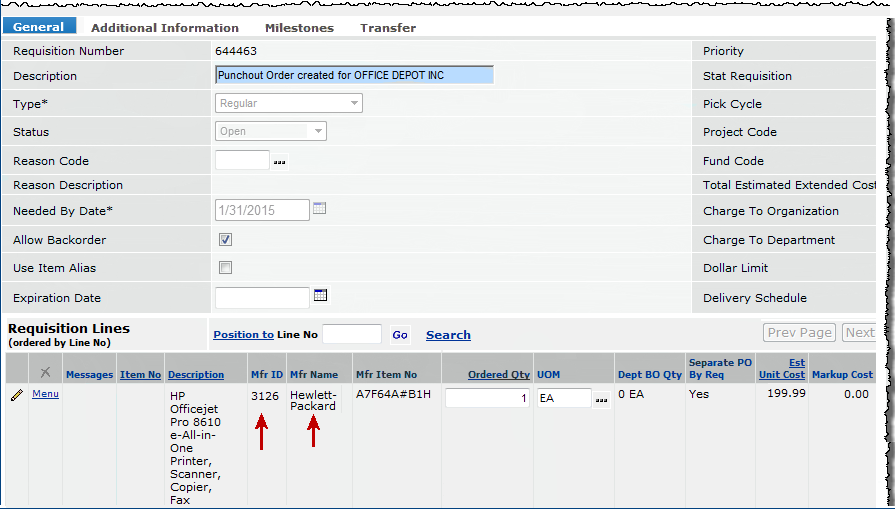
Task: Select the Transfer tab
Action: click(x=388, y=28)
